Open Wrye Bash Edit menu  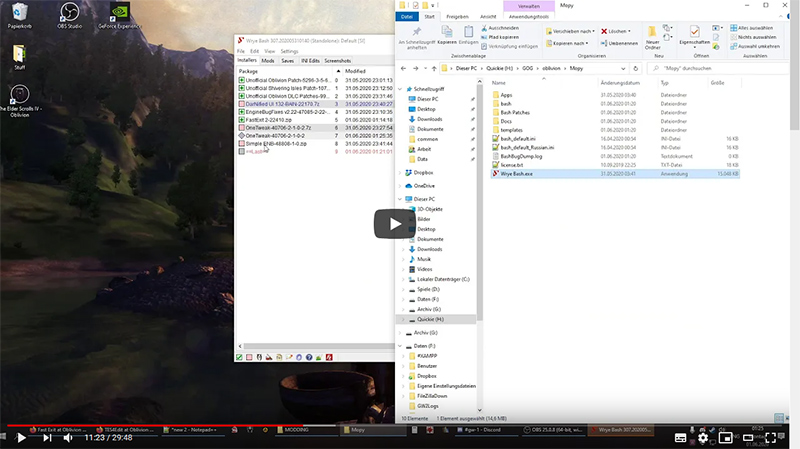(x=254, y=52)
